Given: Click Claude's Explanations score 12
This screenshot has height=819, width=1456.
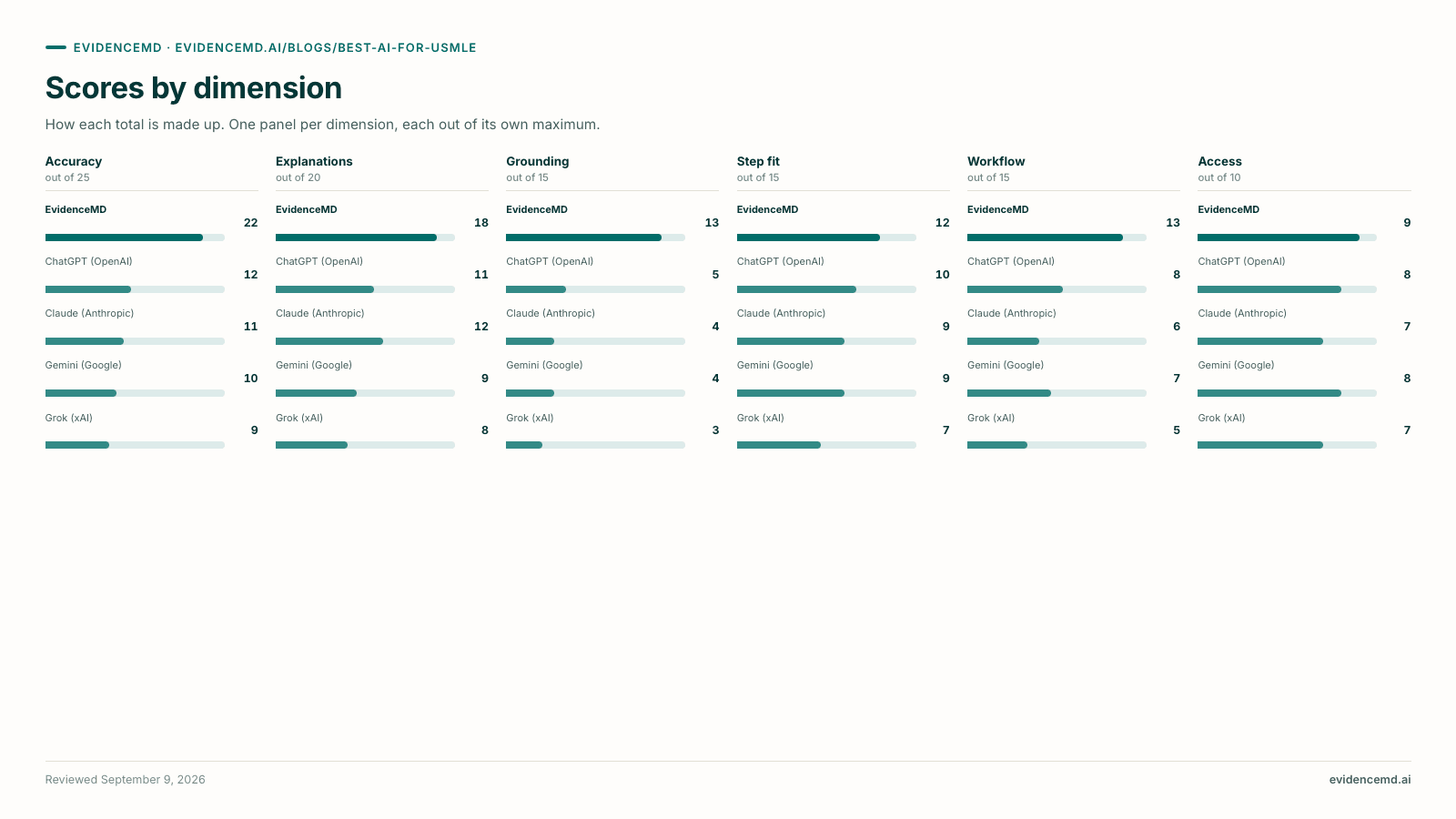Looking at the screenshot, I should (481, 327).
